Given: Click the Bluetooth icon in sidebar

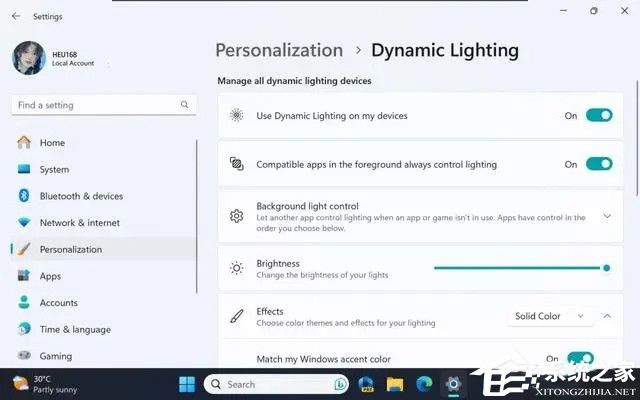Looking at the screenshot, I should [x=24, y=196].
